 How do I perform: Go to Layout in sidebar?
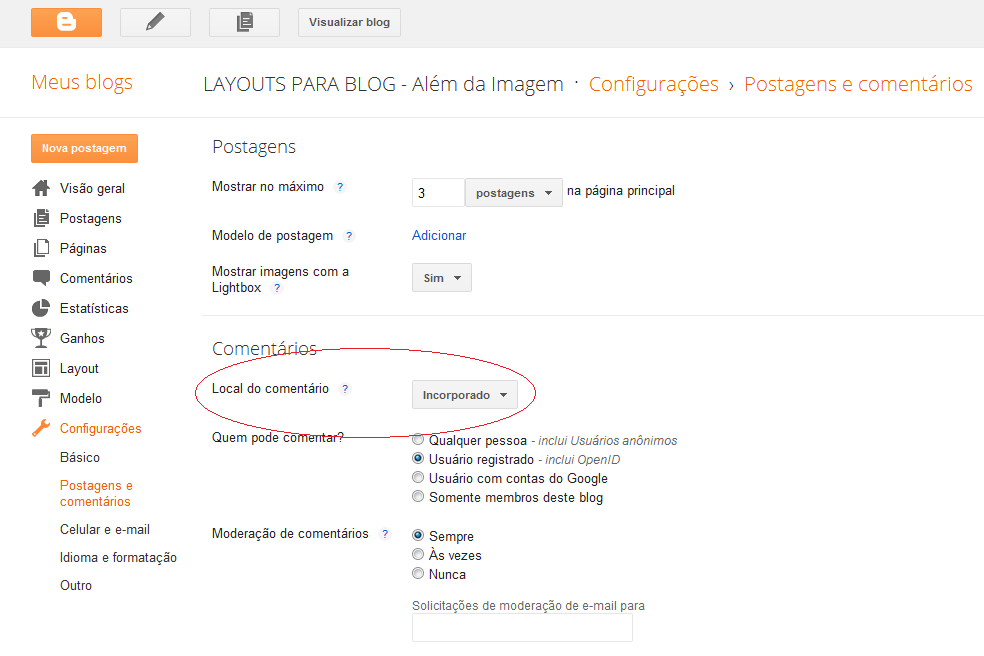pos(79,368)
